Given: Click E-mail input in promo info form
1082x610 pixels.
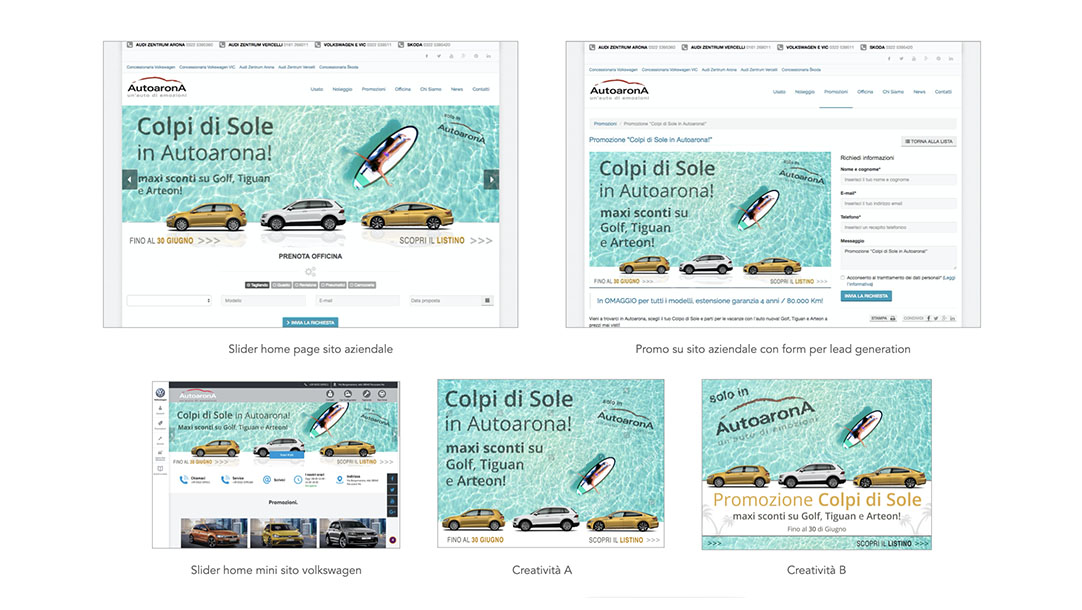Looking at the screenshot, I should tap(898, 204).
